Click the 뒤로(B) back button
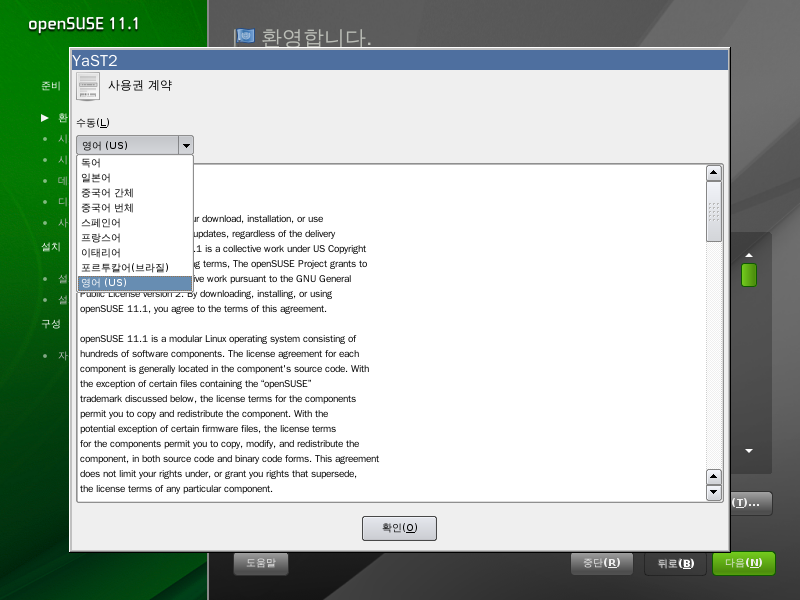The width and height of the screenshot is (800, 600). pos(676,564)
